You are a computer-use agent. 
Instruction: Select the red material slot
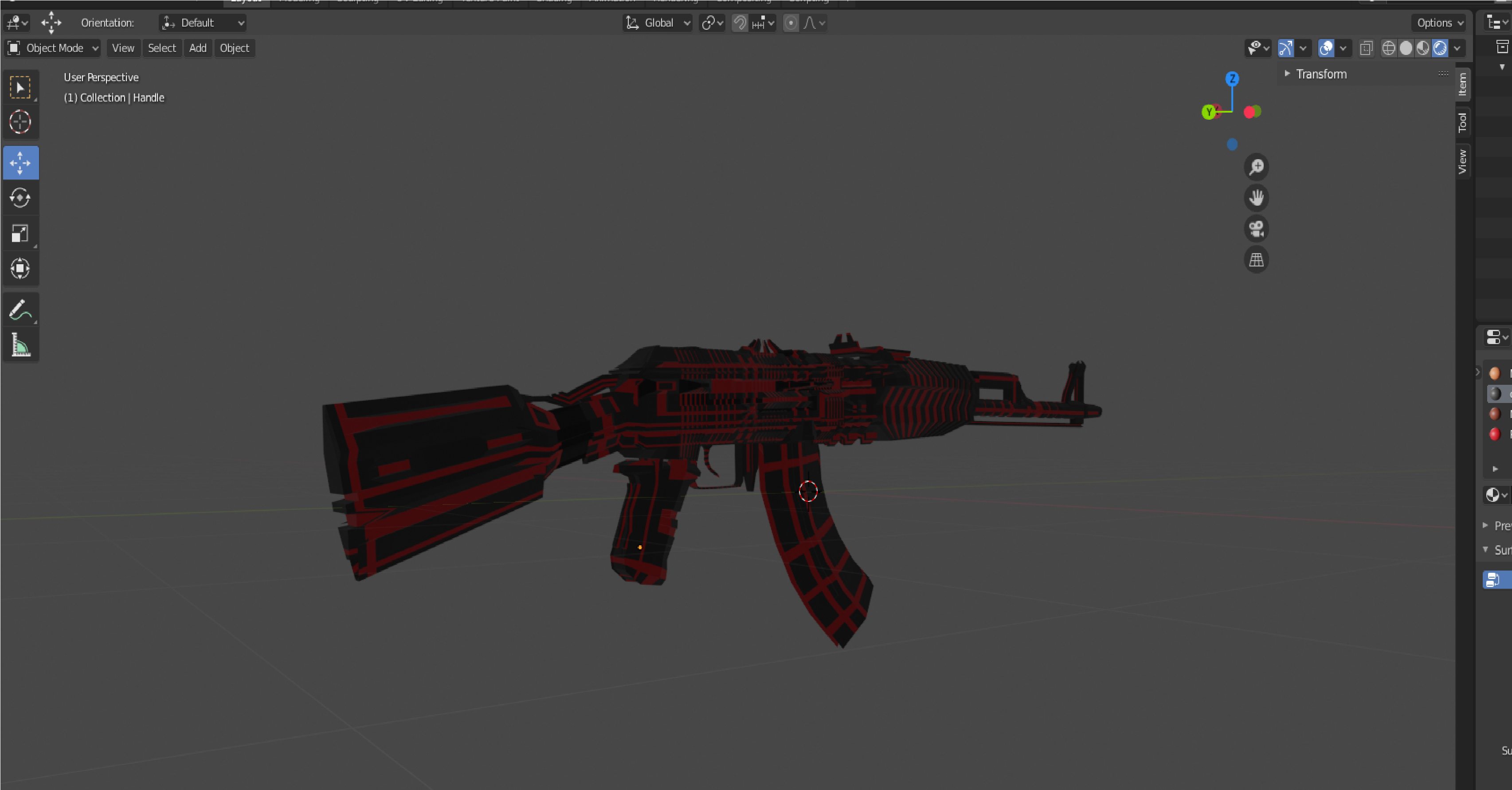point(1495,434)
